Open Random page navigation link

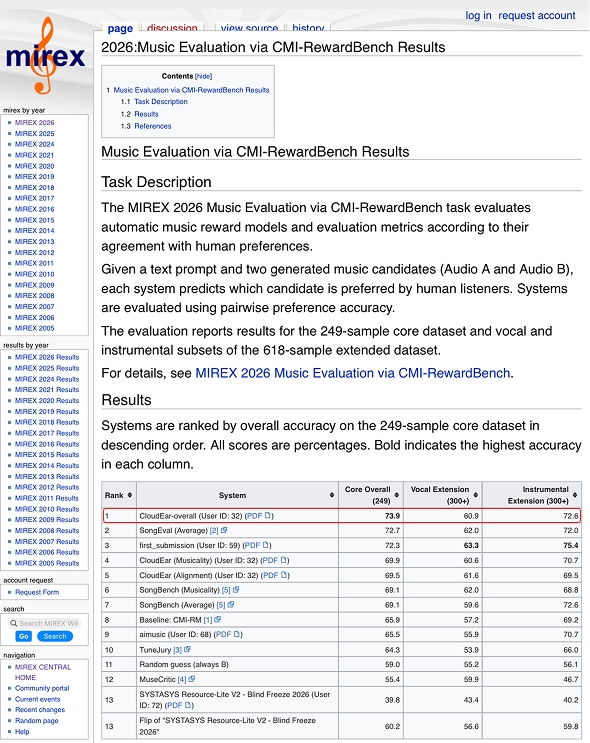[36, 721]
